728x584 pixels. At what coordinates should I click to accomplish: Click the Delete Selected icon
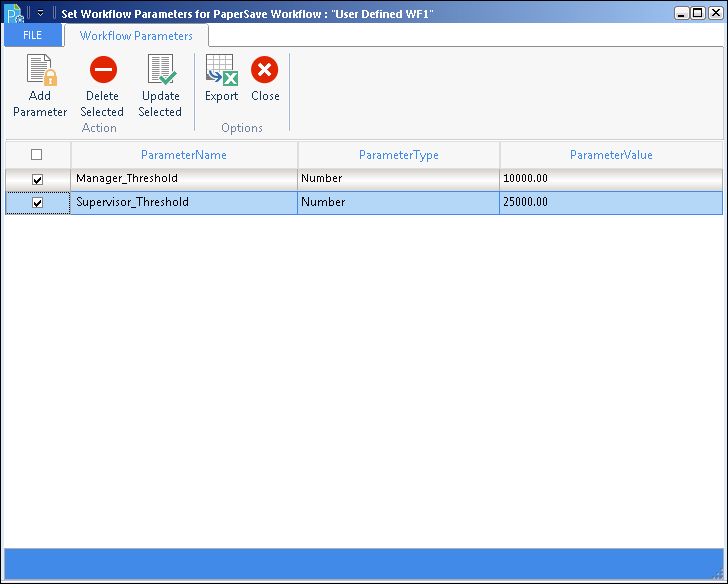pos(103,70)
